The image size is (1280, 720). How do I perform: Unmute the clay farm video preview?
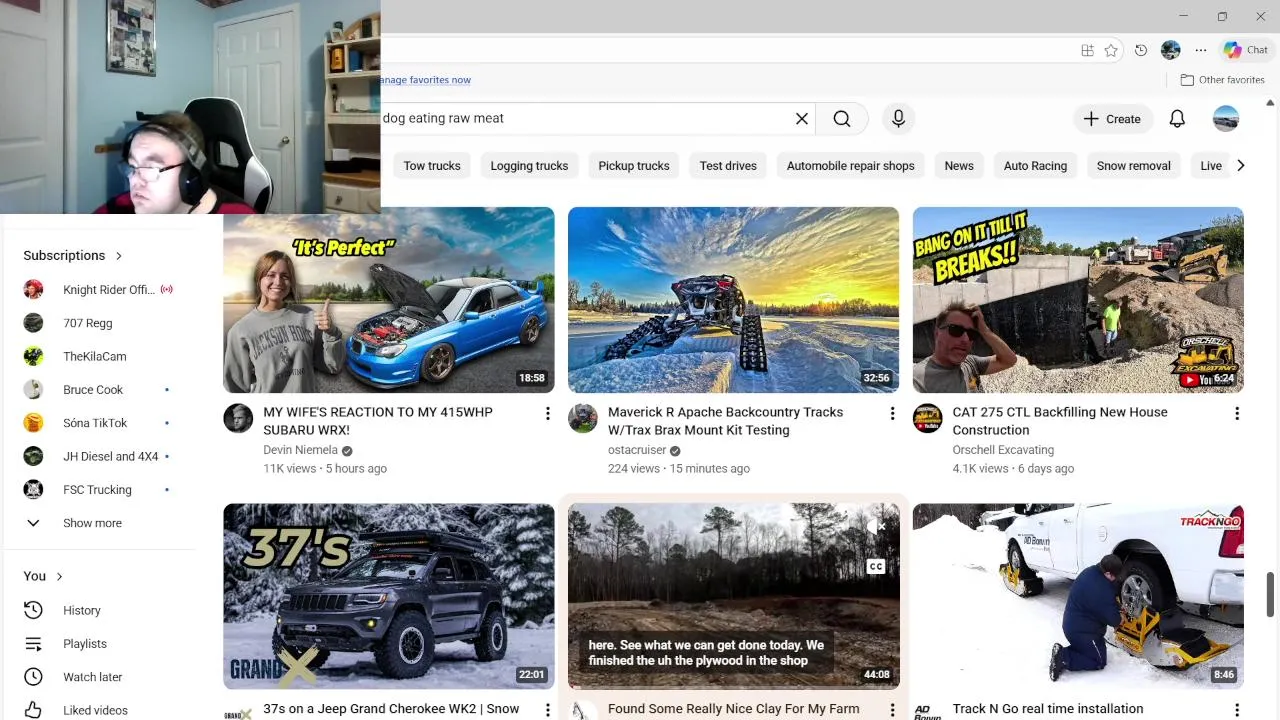point(876,526)
